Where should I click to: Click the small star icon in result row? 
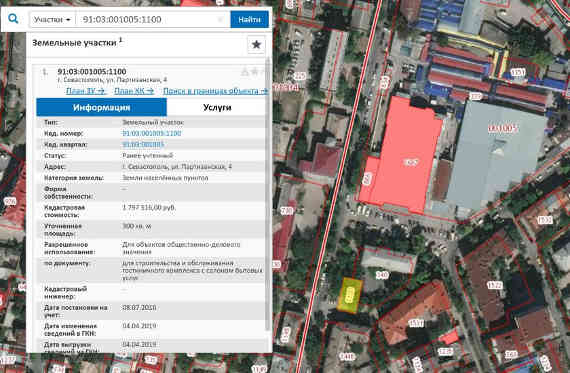(255, 71)
